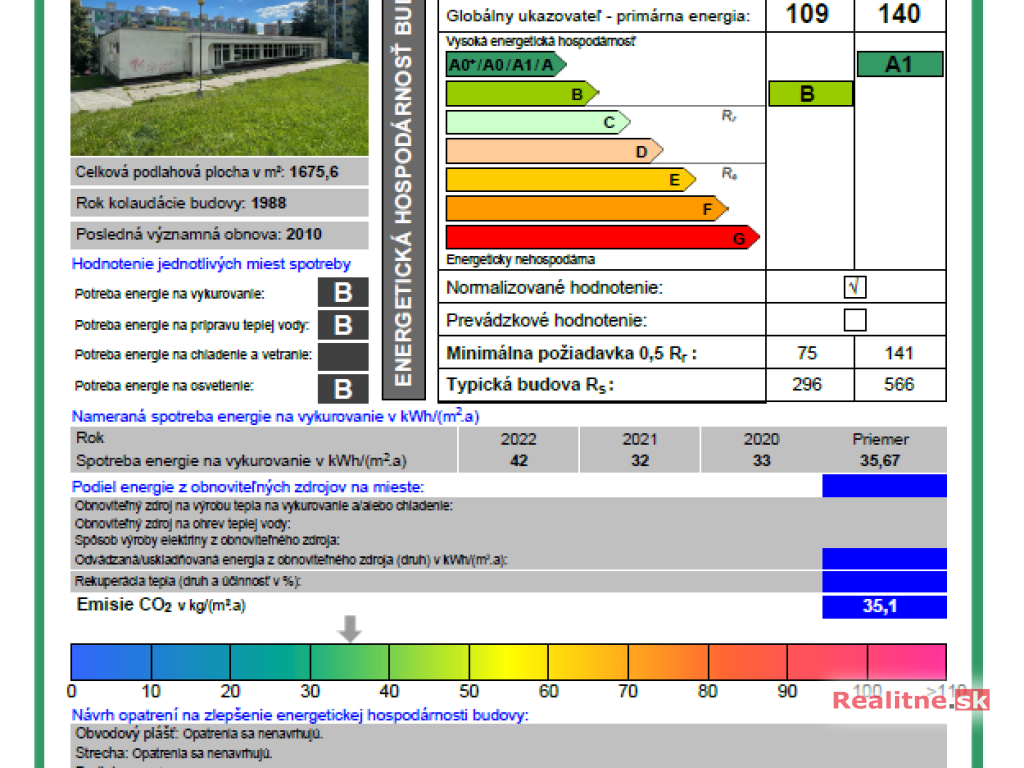The image size is (1024, 768).
Task: Click the red G class arrow
Action: click(603, 238)
